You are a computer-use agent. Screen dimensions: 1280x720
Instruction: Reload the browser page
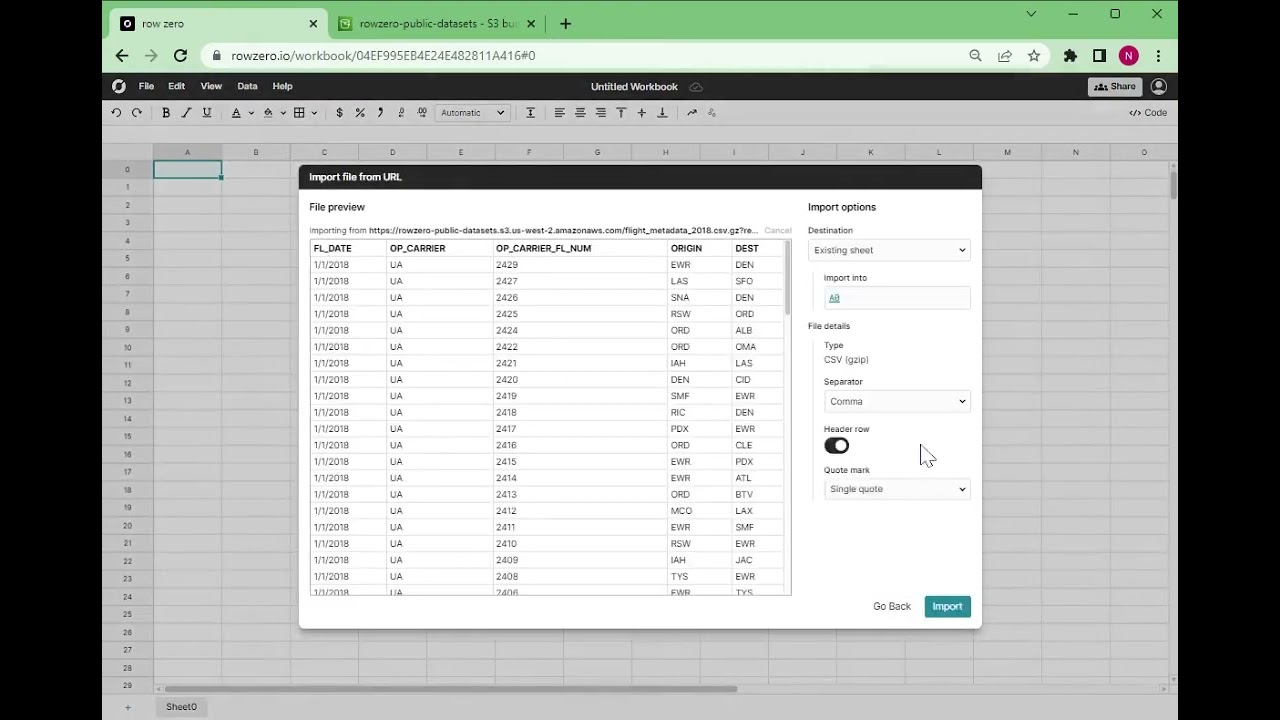click(x=180, y=56)
